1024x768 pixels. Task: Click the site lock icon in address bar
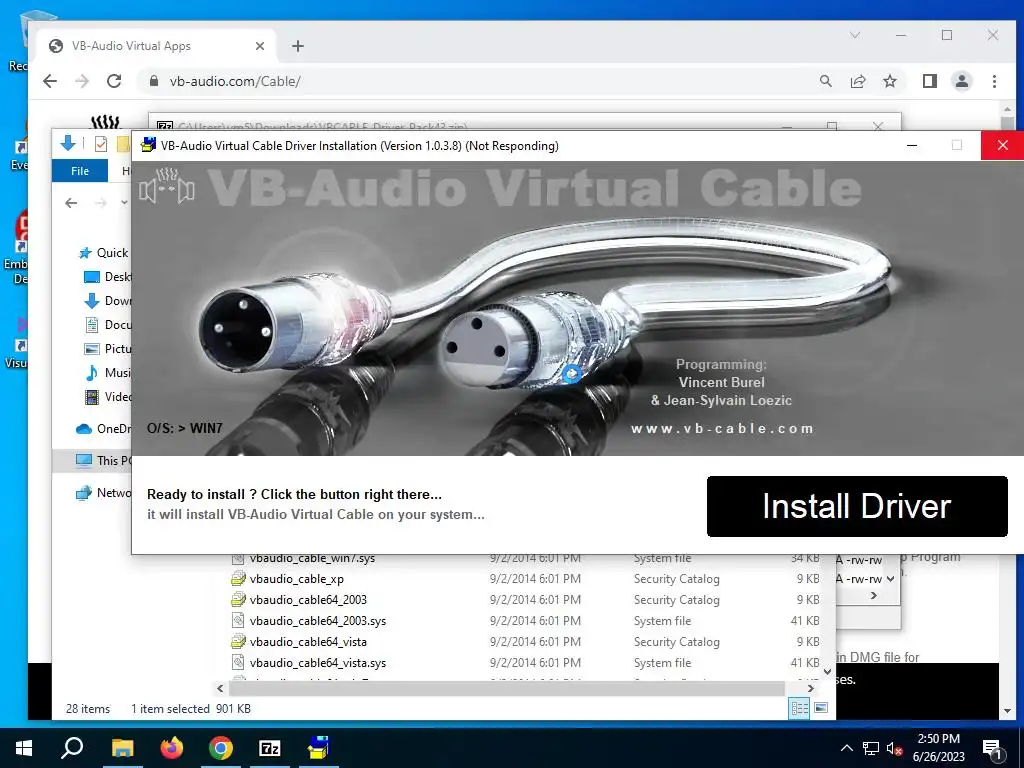(154, 81)
